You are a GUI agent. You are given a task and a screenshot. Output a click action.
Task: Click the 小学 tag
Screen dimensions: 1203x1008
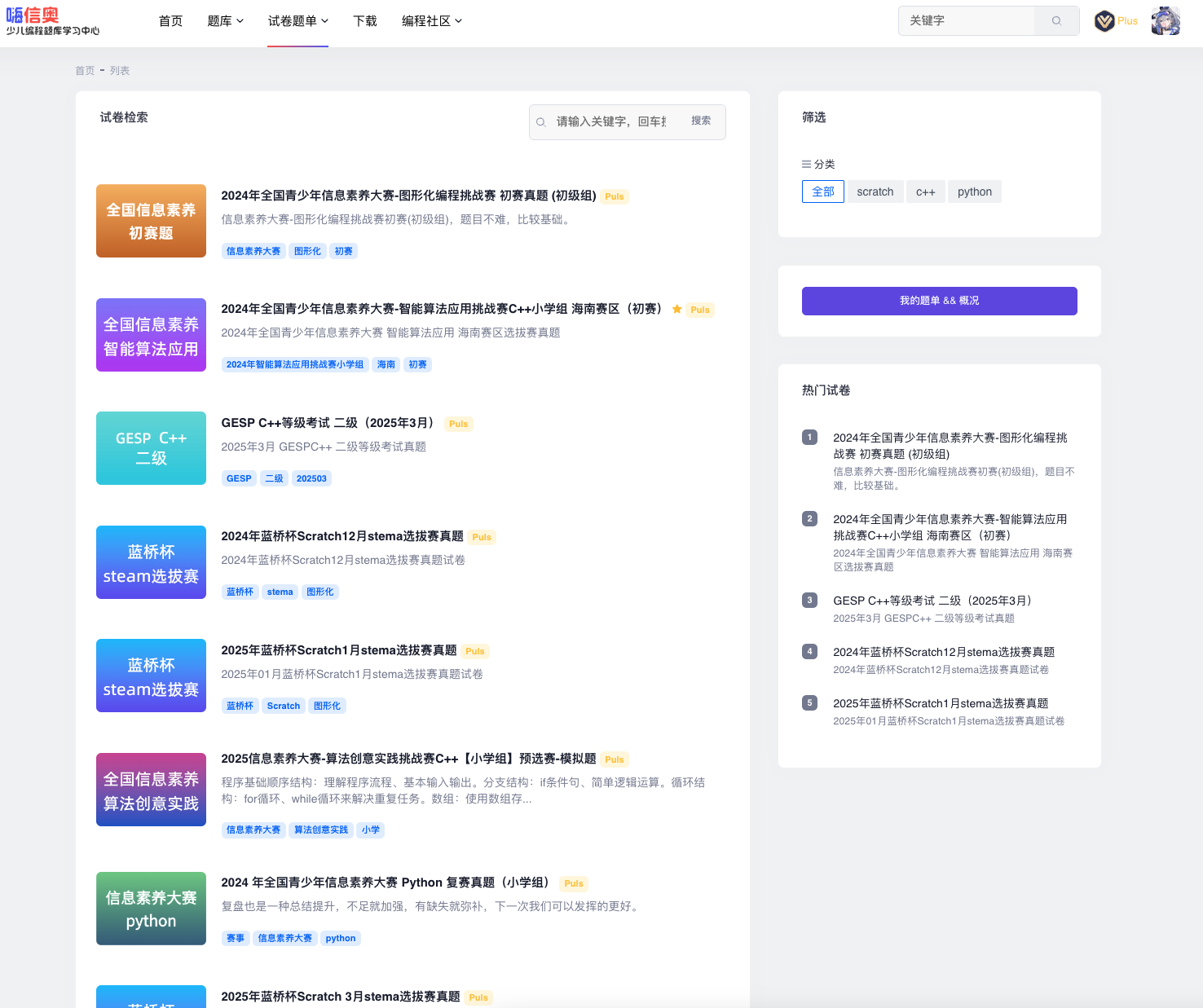371,830
